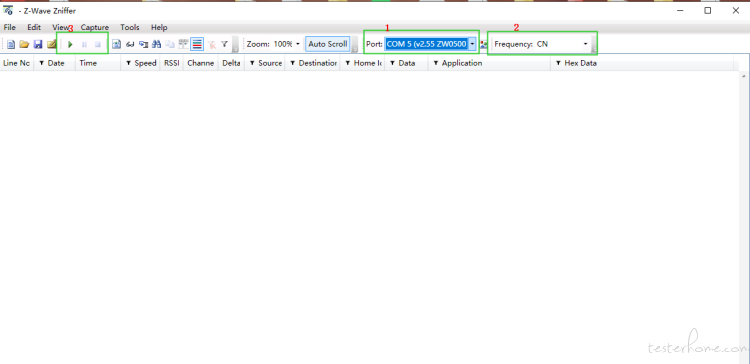Toggle the Auto Scroll button

pyautogui.click(x=328, y=44)
